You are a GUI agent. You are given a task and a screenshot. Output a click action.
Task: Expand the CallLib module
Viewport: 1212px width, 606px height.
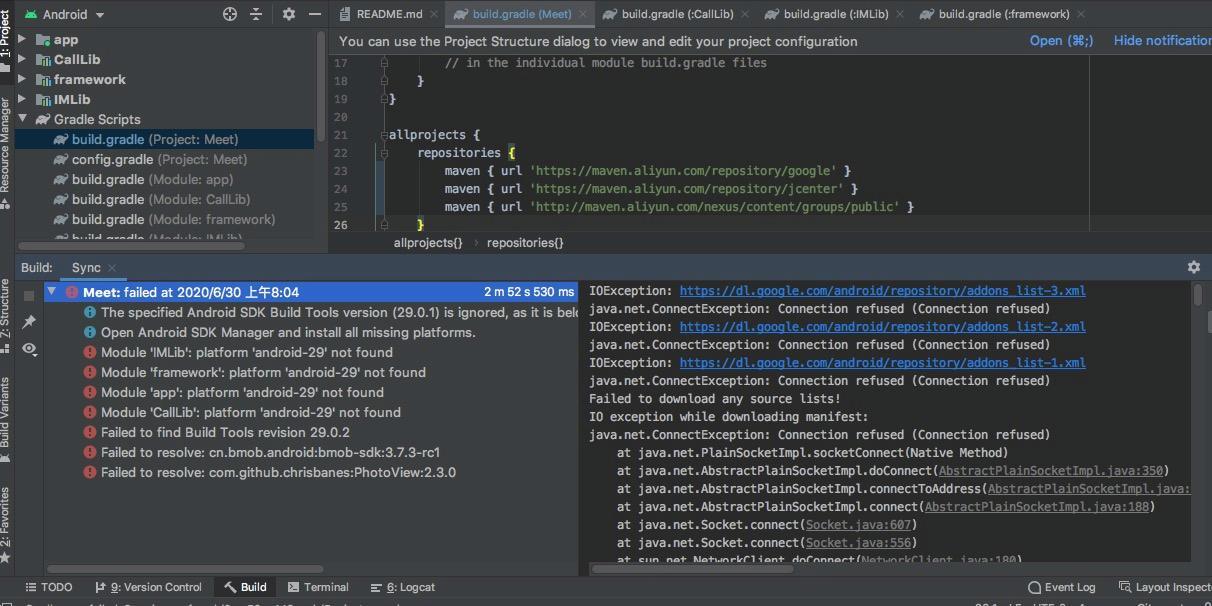22,59
